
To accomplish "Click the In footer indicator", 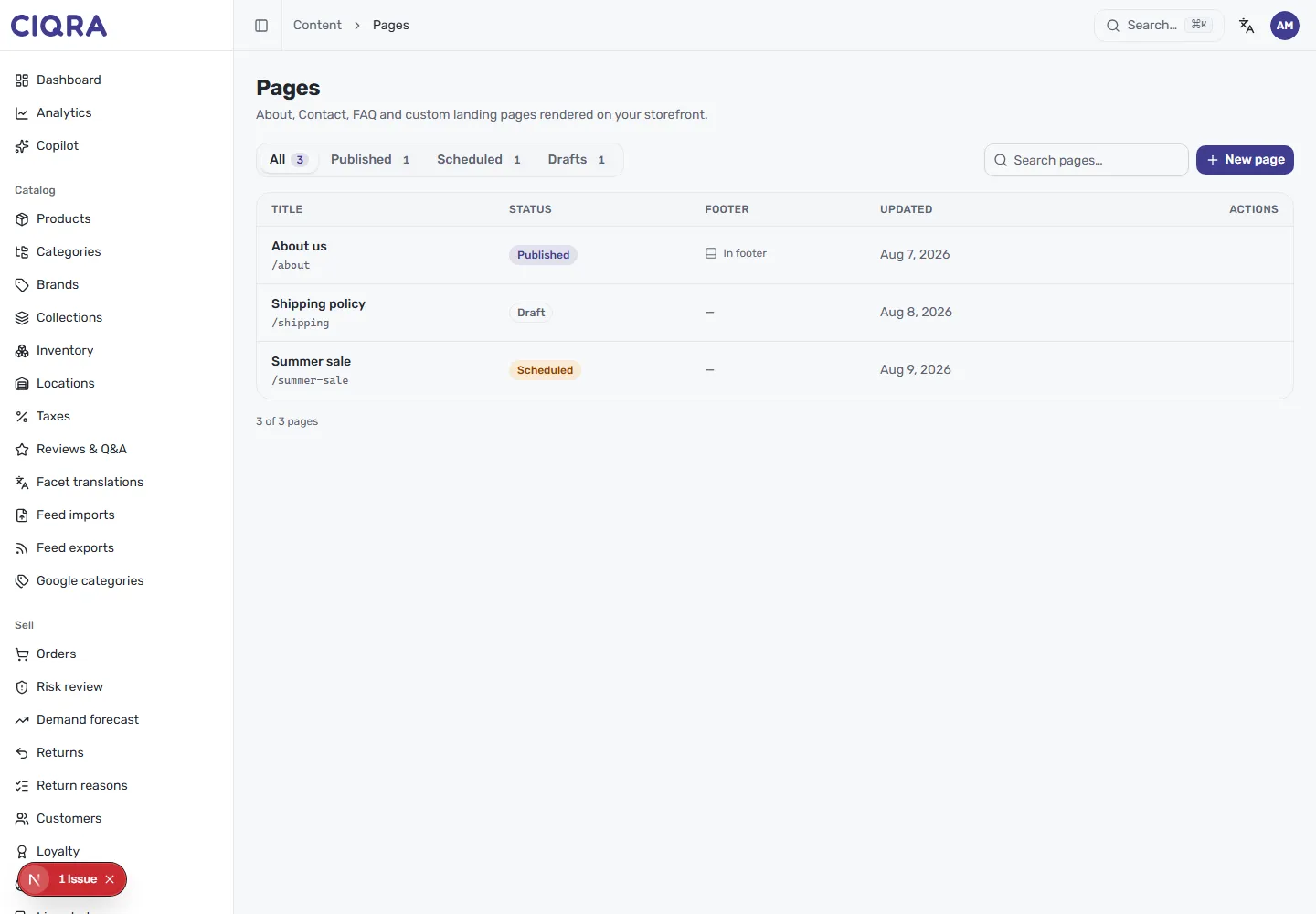I will (736, 253).
